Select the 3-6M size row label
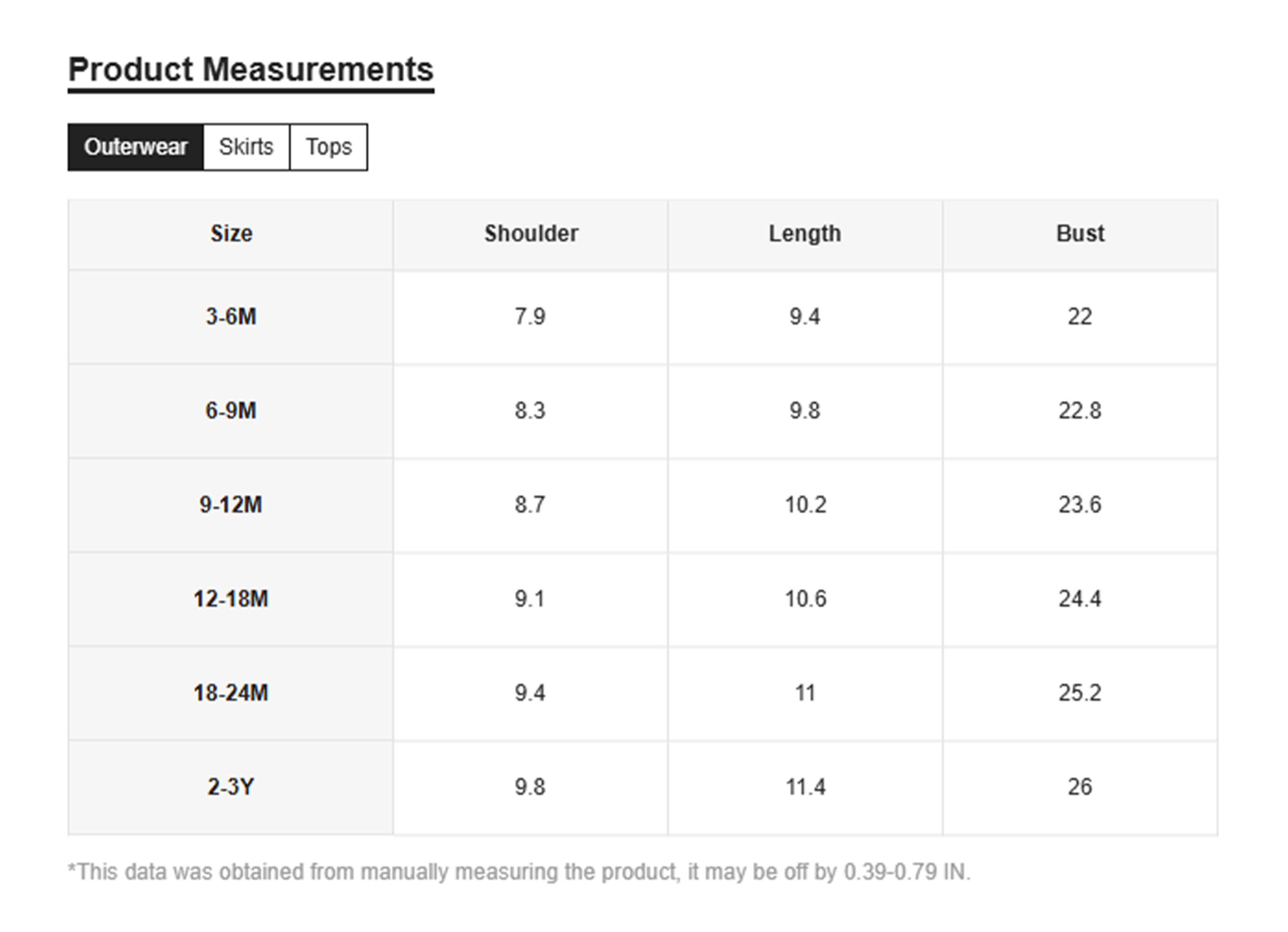Viewport: 1288px width, 932px height. pos(231,317)
